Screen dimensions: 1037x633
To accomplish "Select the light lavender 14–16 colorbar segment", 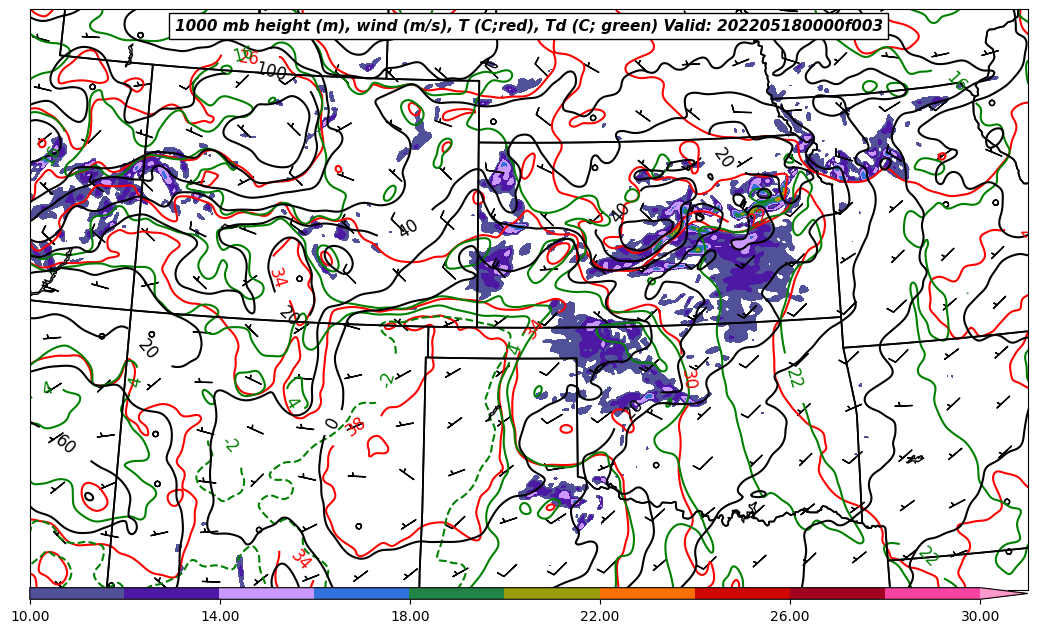I will [x=267, y=593].
